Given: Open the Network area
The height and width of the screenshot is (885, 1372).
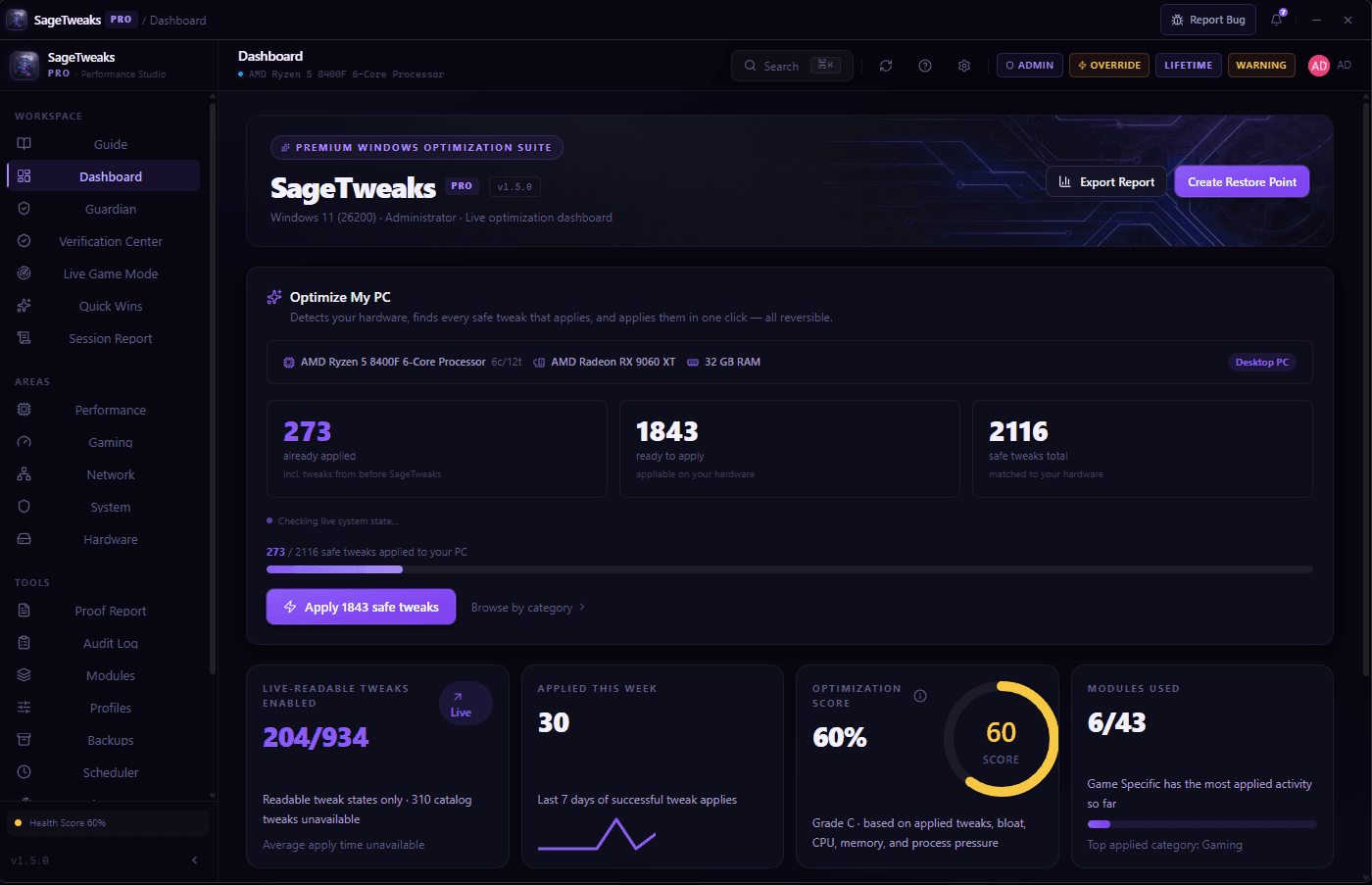Looking at the screenshot, I should tap(103, 474).
